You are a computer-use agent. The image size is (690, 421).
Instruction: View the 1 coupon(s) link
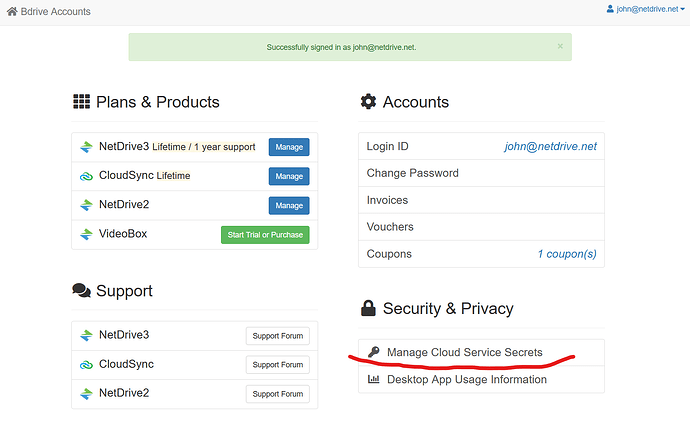(x=566, y=254)
